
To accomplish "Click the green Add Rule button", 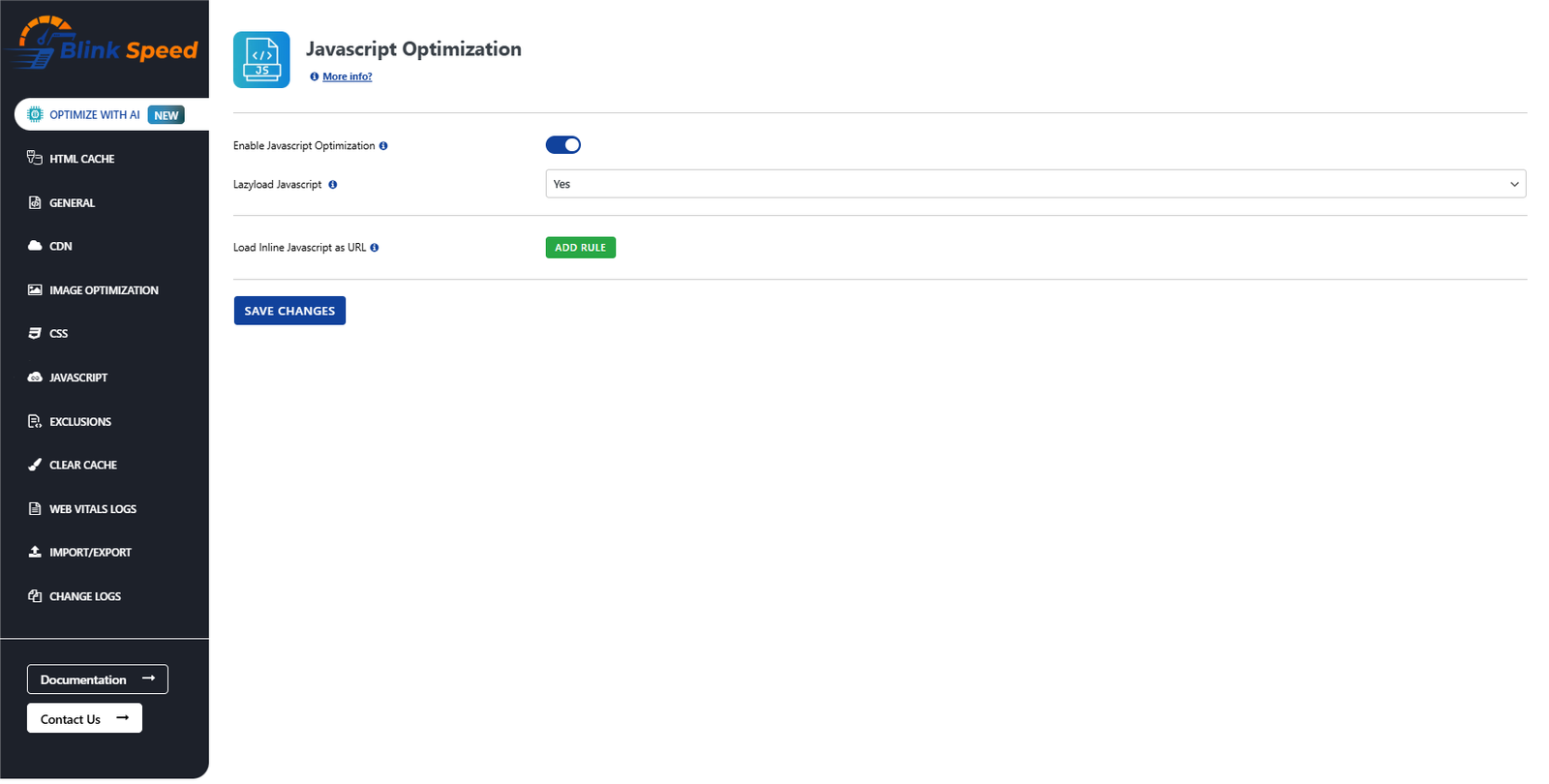I will (581, 248).
